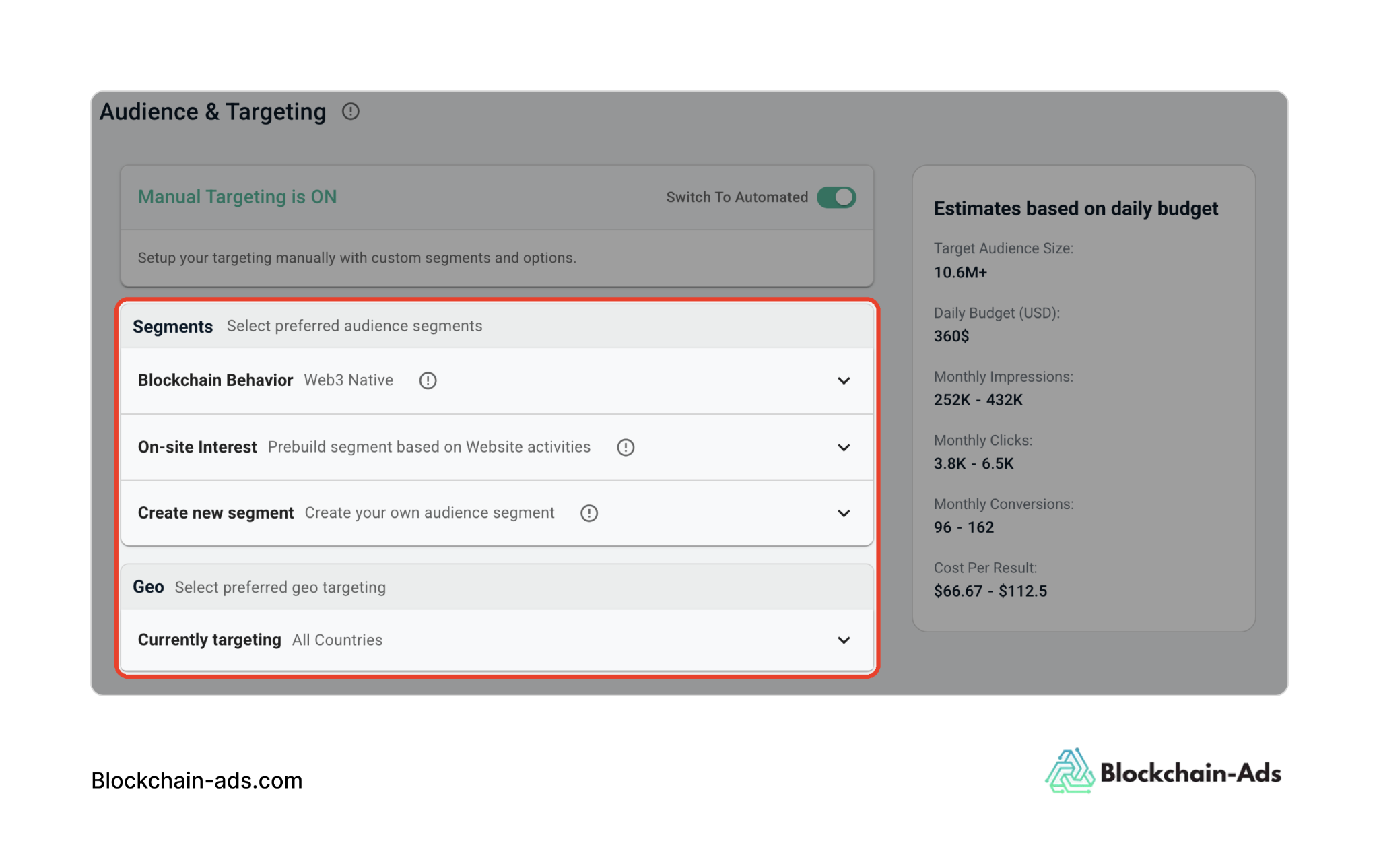Click info icon beside Audience & Targeting heading
1379x868 pixels.
tap(350, 111)
